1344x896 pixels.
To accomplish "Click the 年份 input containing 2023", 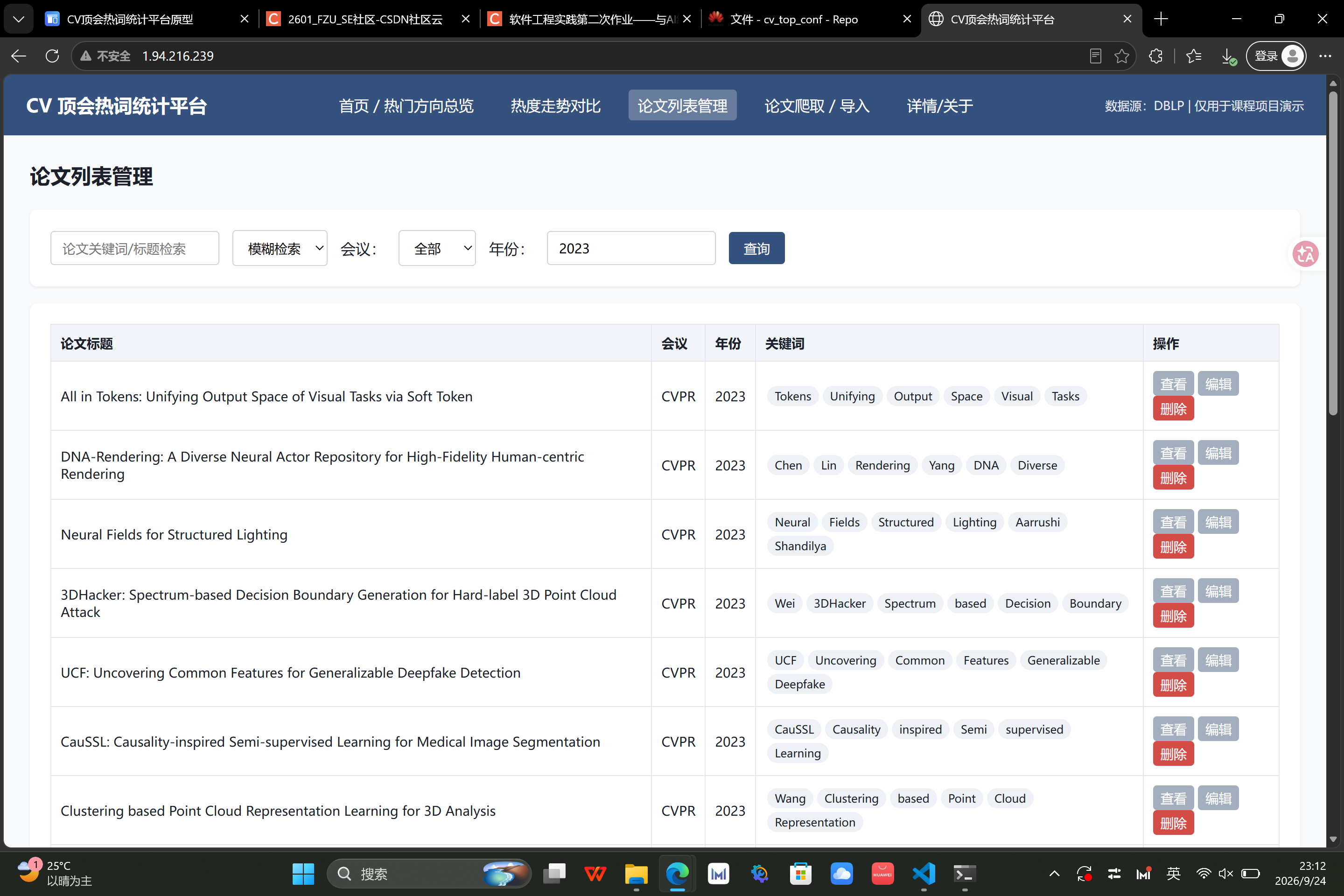I will 631,248.
